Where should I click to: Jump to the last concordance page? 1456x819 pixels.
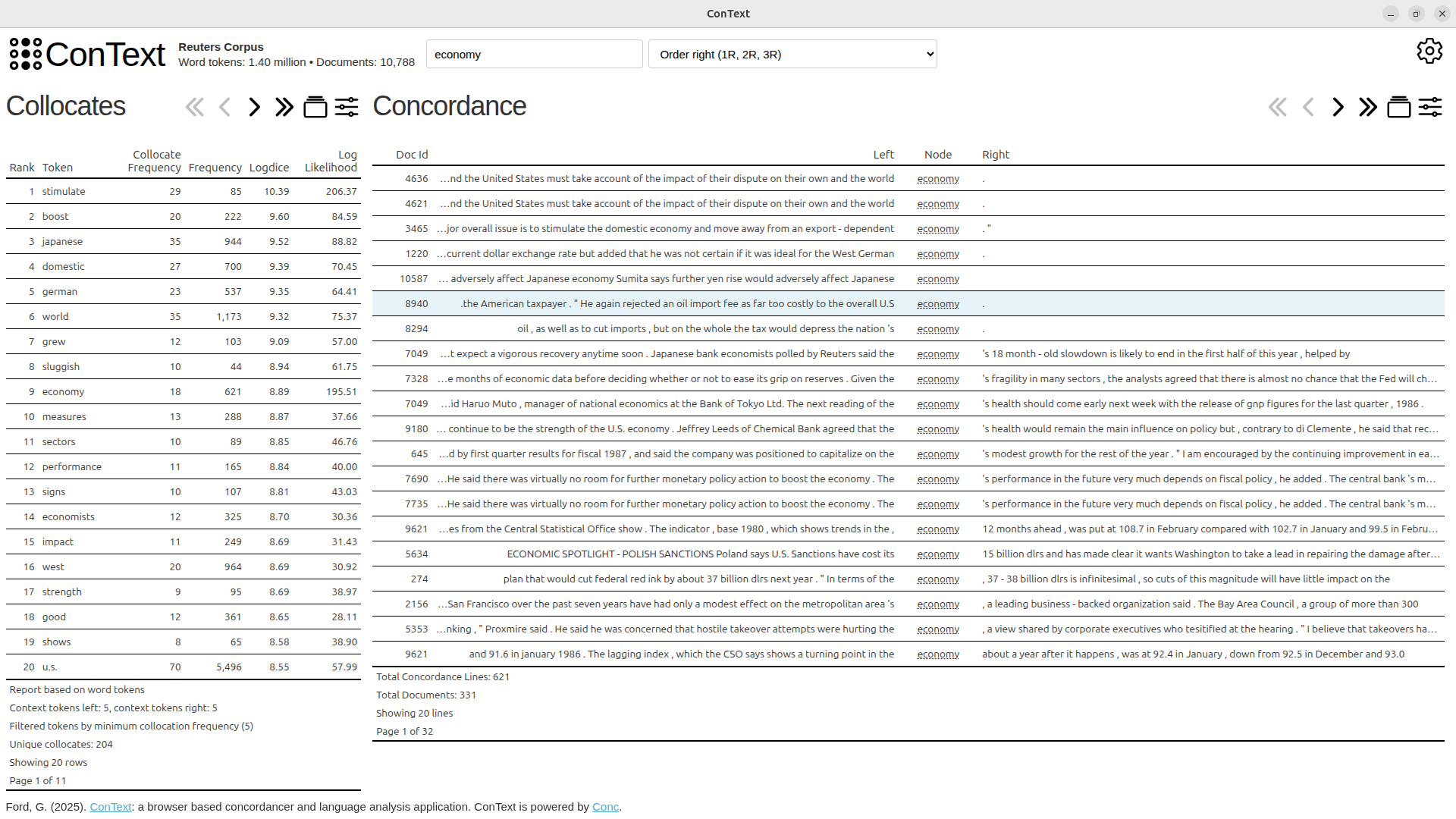click(x=1367, y=107)
